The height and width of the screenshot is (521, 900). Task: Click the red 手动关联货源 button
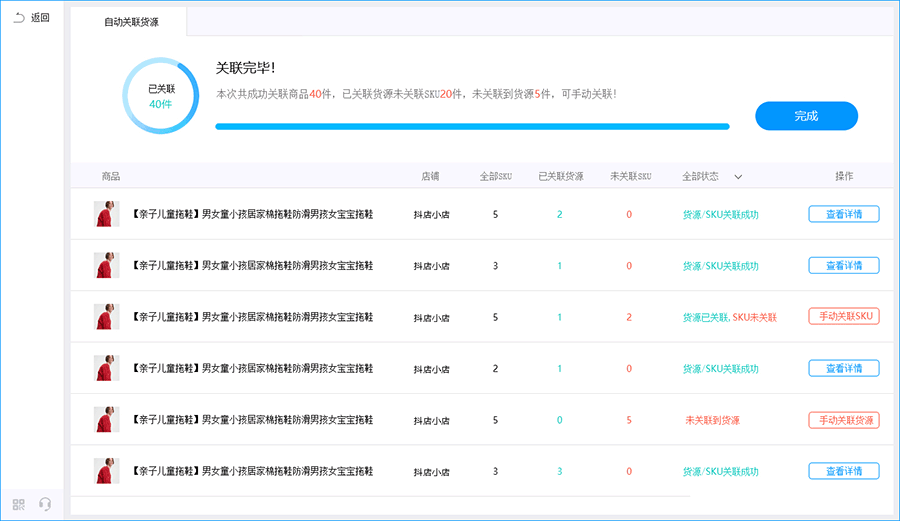click(x=843, y=420)
